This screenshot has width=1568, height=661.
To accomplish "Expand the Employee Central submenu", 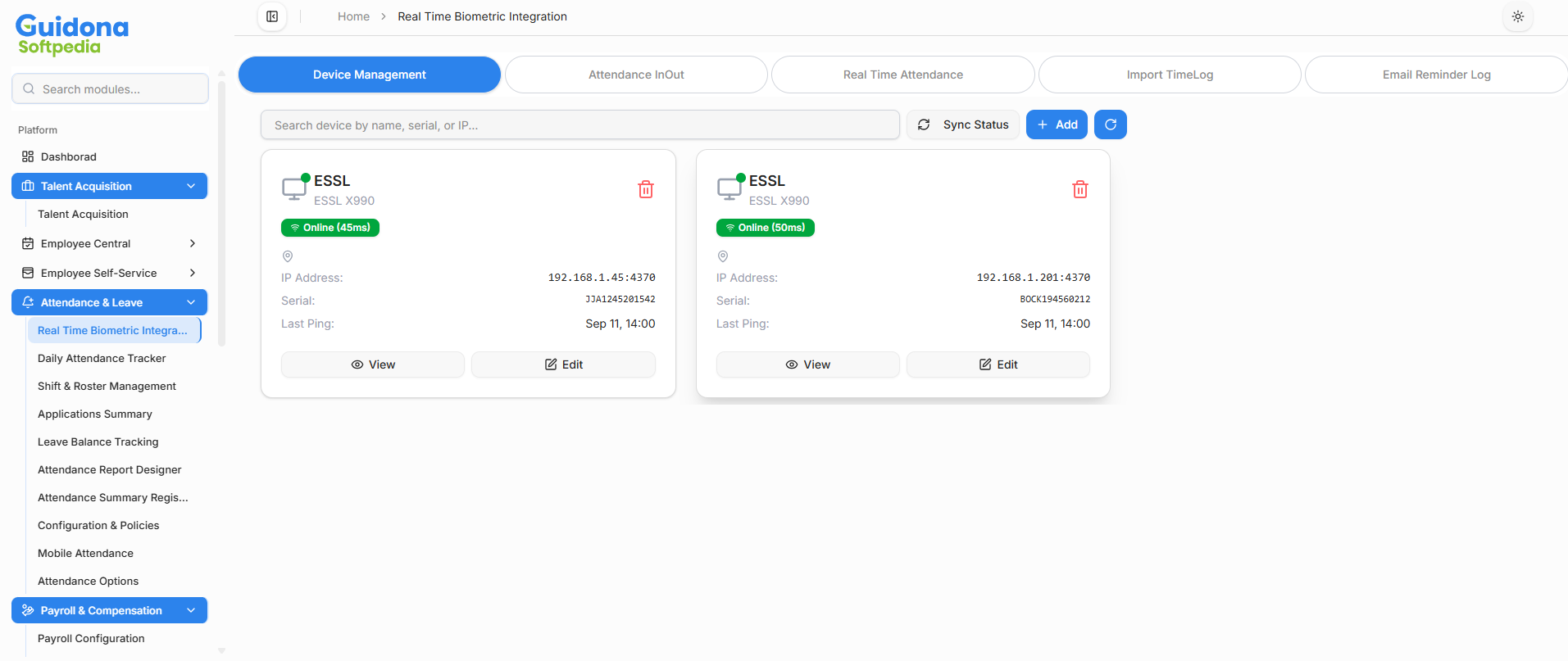I will 193,243.
